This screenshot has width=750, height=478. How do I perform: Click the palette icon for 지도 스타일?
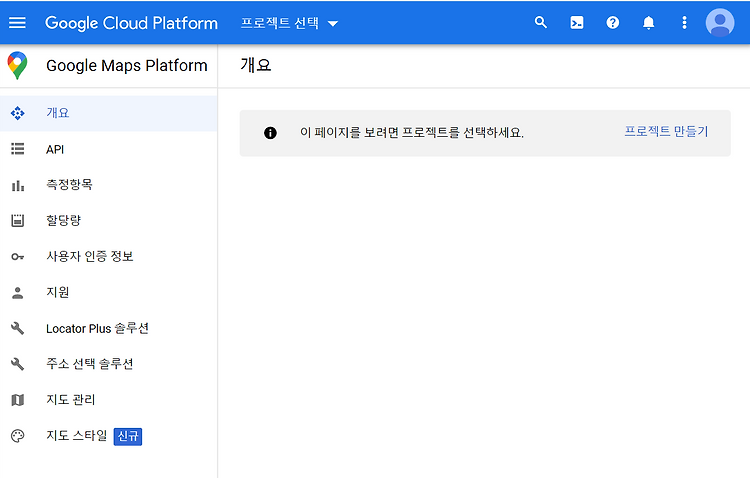(18, 436)
